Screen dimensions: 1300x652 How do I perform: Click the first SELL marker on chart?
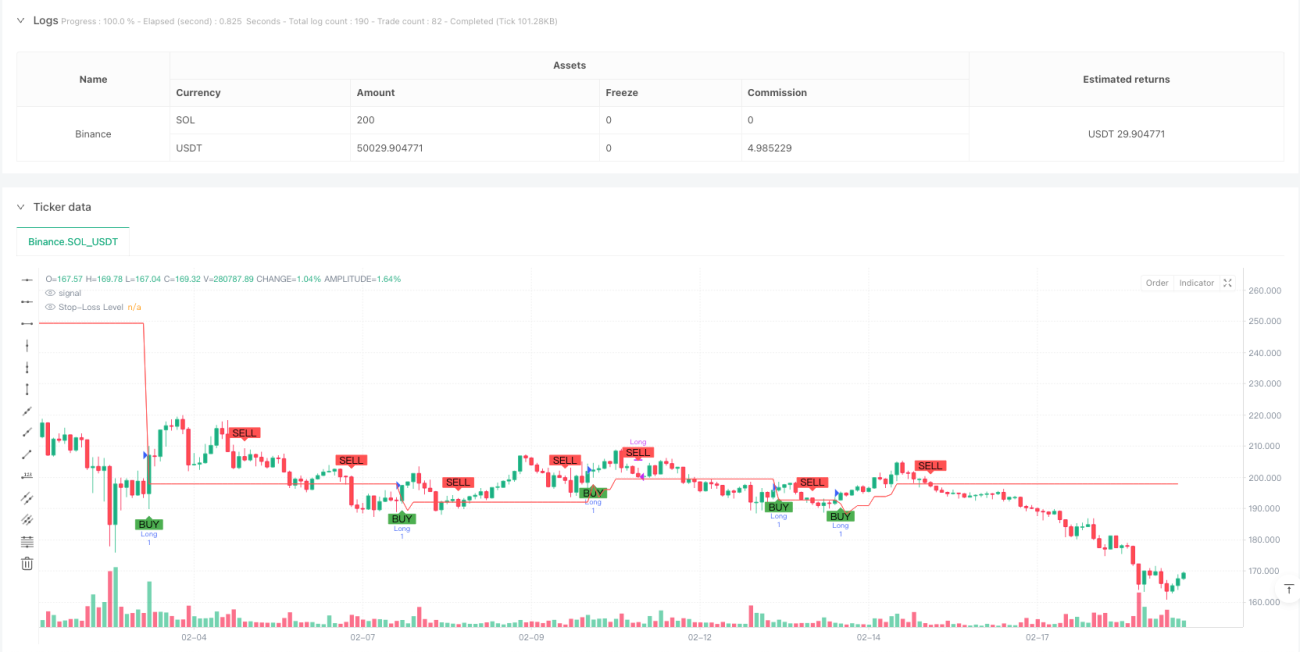click(244, 433)
